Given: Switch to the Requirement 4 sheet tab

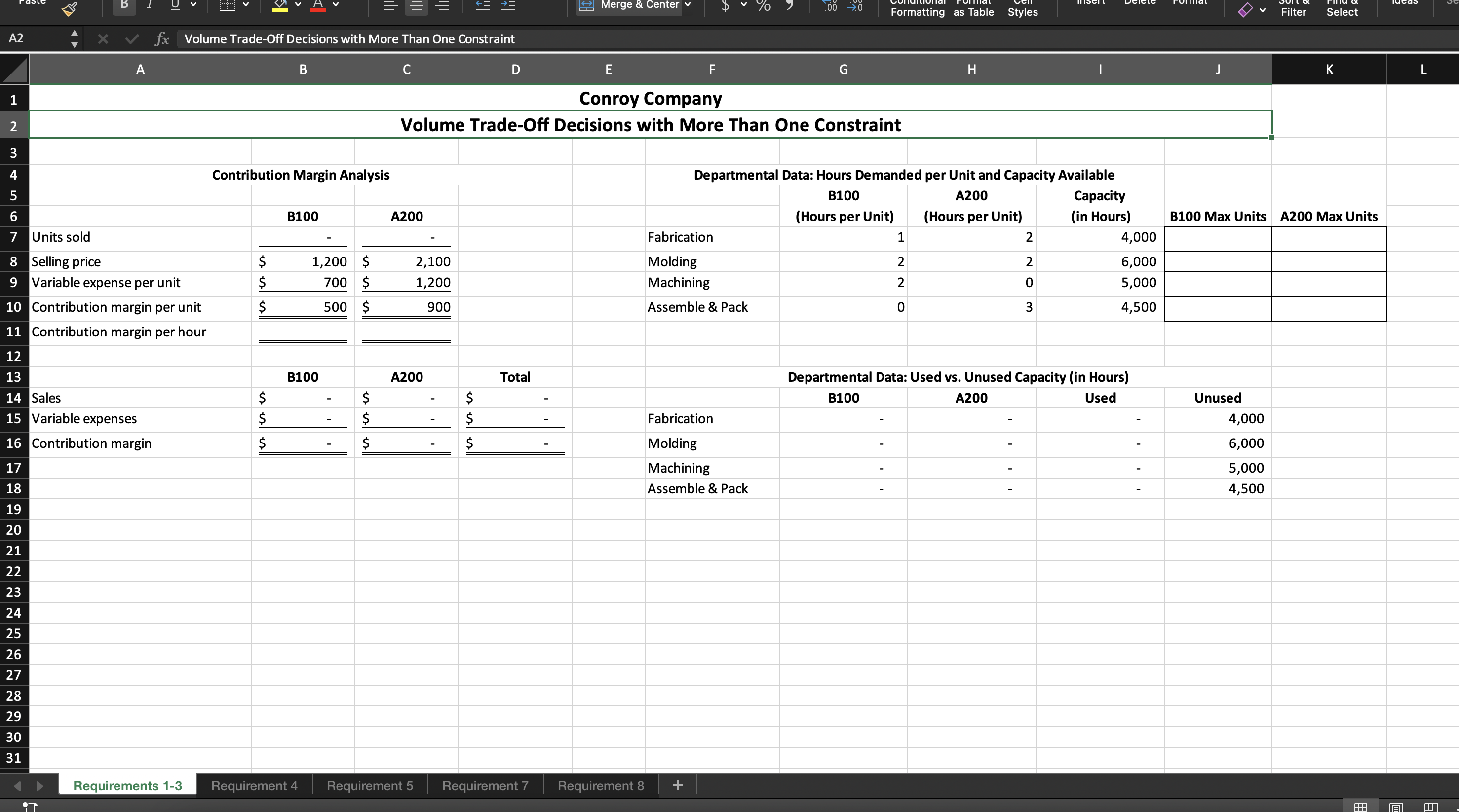Looking at the screenshot, I should [x=254, y=785].
